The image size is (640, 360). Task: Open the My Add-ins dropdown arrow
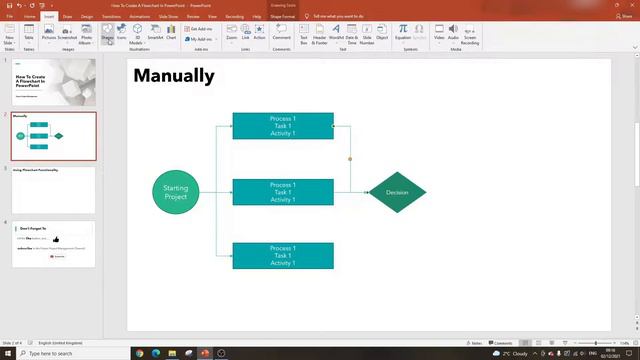(216, 39)
